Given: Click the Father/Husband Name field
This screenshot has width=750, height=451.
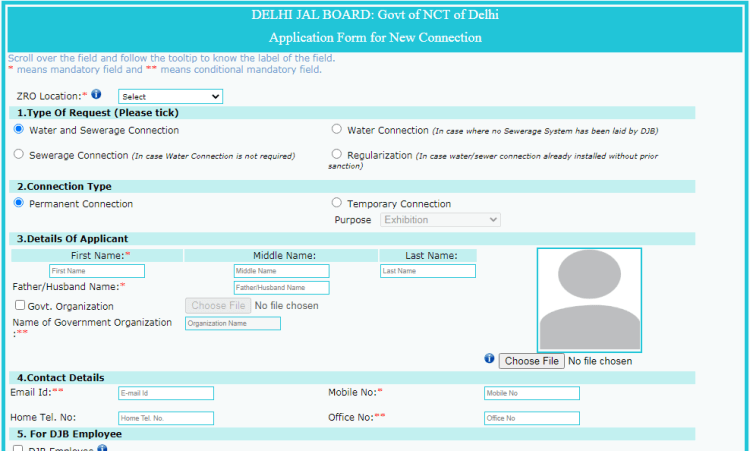Looking at the screenshot, I should pos(282,288).
